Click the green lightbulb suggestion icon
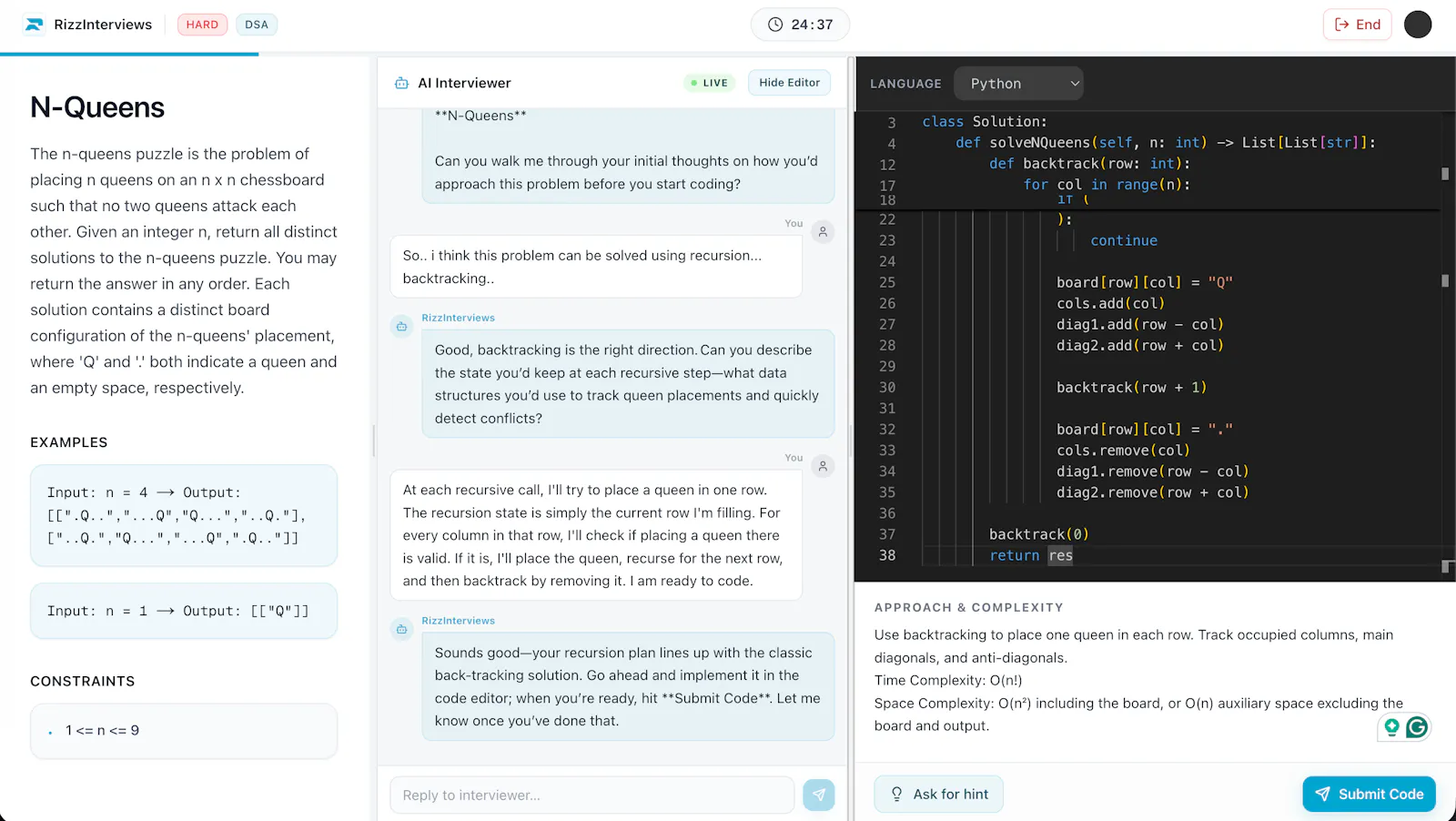The height and width of the screenshot is (821, 1456). click(x=1391, y=727)
